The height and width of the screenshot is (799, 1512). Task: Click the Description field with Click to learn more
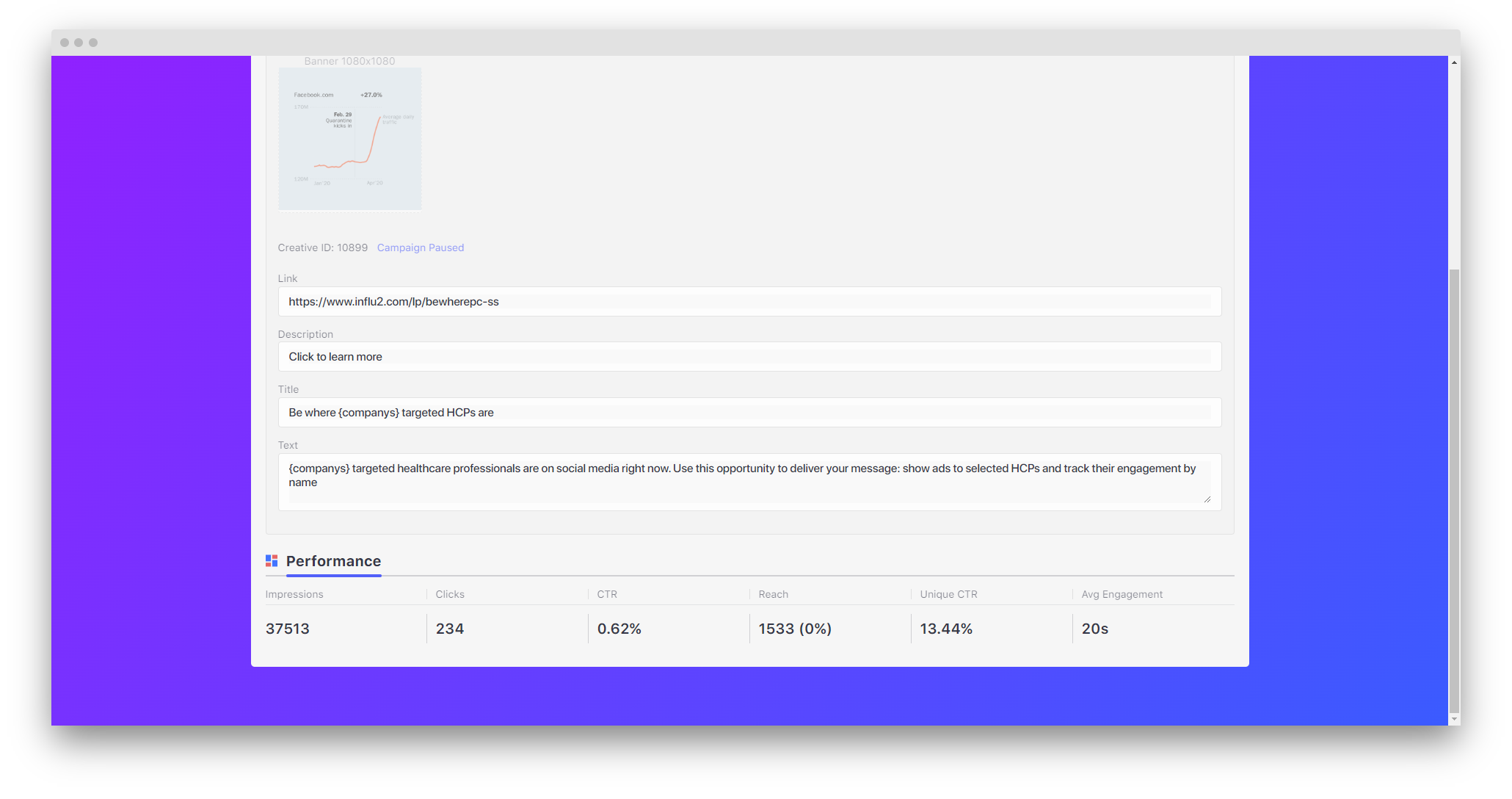pyautogui.click(x=749, y=357)
